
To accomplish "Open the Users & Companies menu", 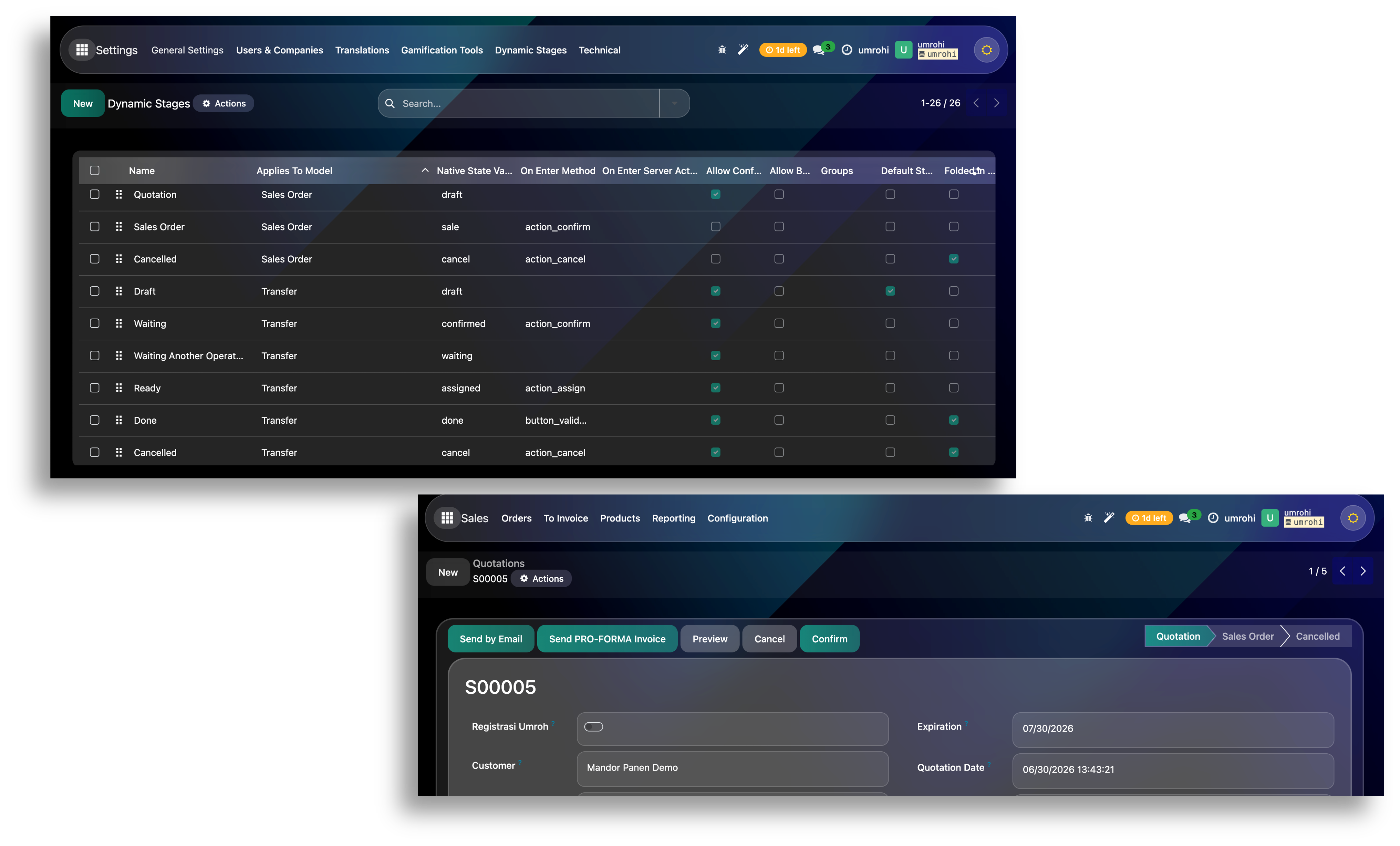I will [280, 50].
